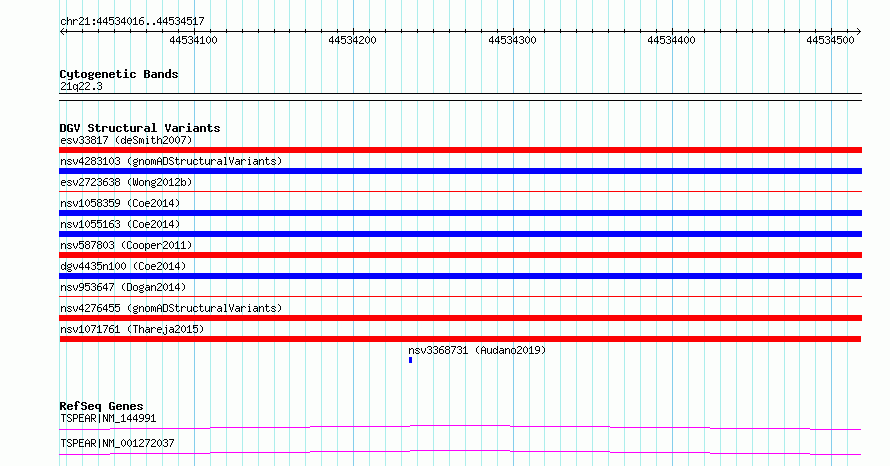890x466 pixels.
Task: Open nsv1058359 (Coe2014) variant label
Action: [x=120, y=203]
